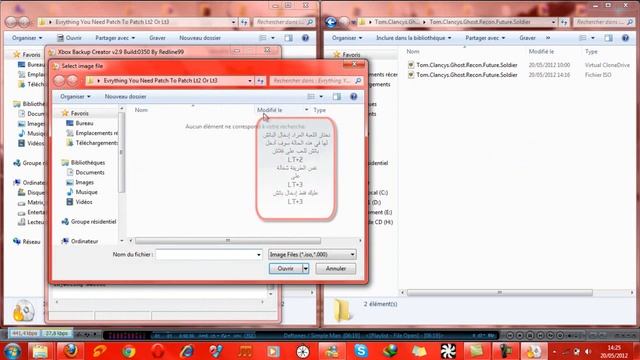Viewport: 640px width, 360px height.
Task: Toggle preview pane in Ghost Recon explorer window
Action: point(609,38)
